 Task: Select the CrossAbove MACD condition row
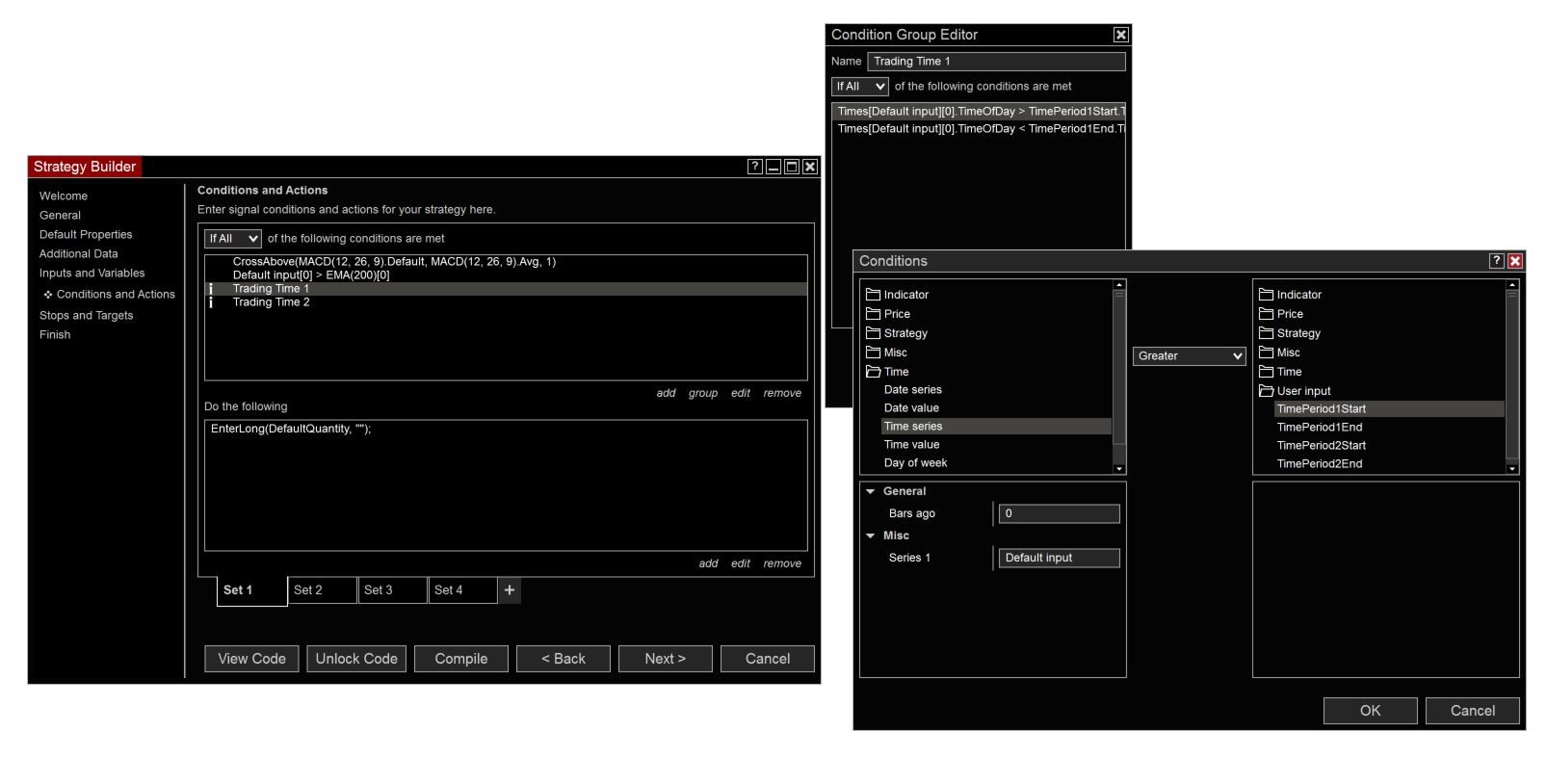[506, 262]
